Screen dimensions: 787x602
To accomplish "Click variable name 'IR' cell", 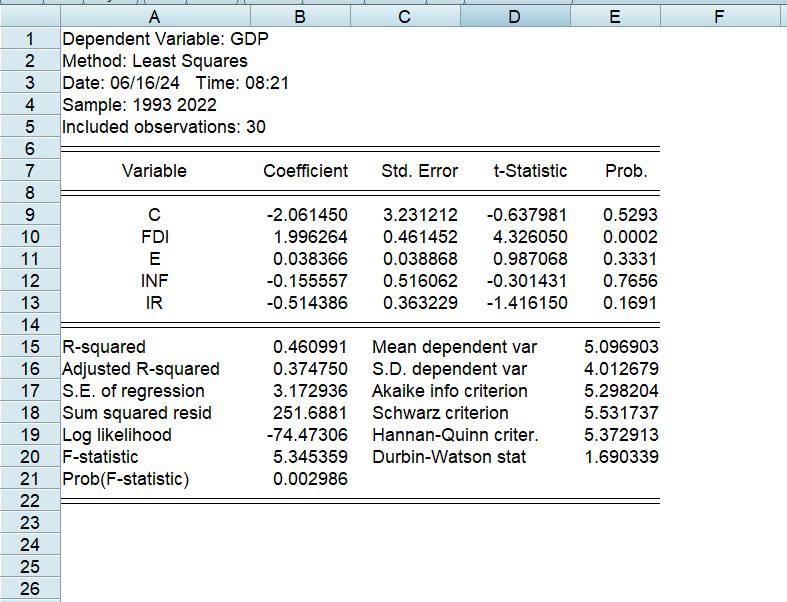I will point(154,303).
